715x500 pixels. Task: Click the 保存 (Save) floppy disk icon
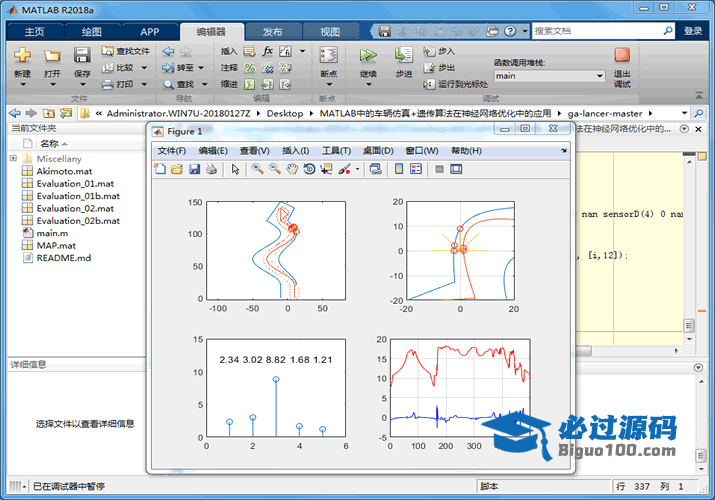pos(82,55)
